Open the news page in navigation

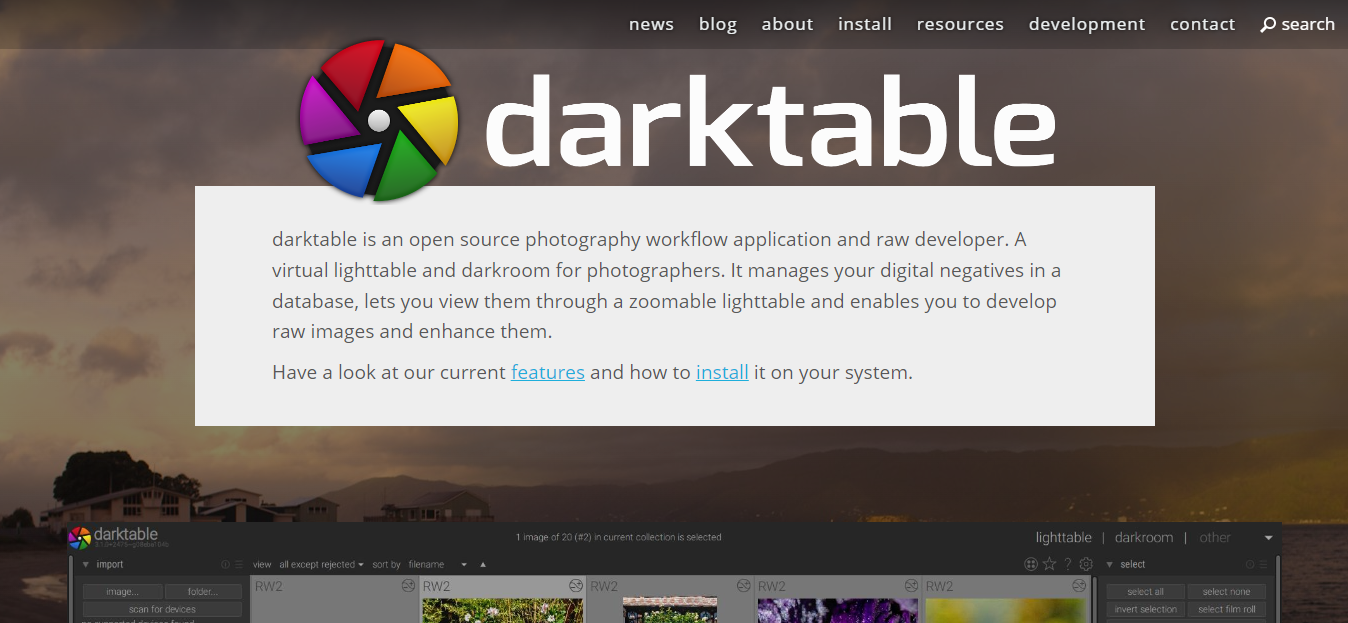651,24
